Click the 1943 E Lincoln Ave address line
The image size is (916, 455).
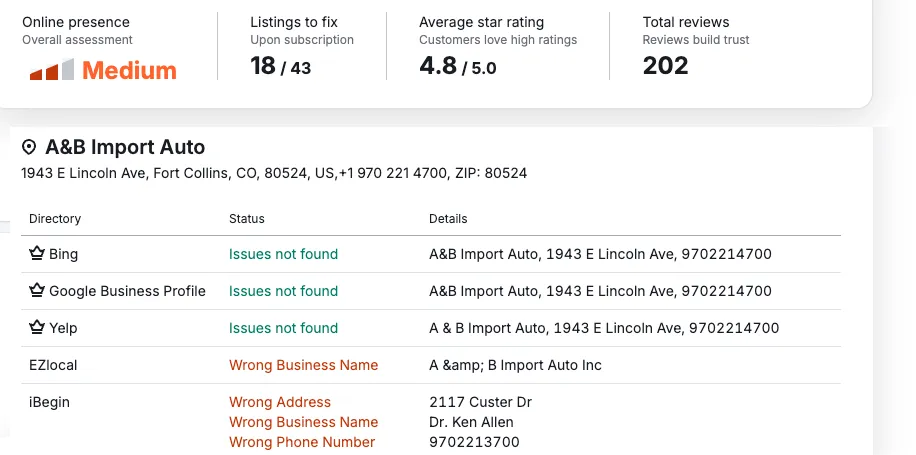pyautogui.click(x=273, y=173)
